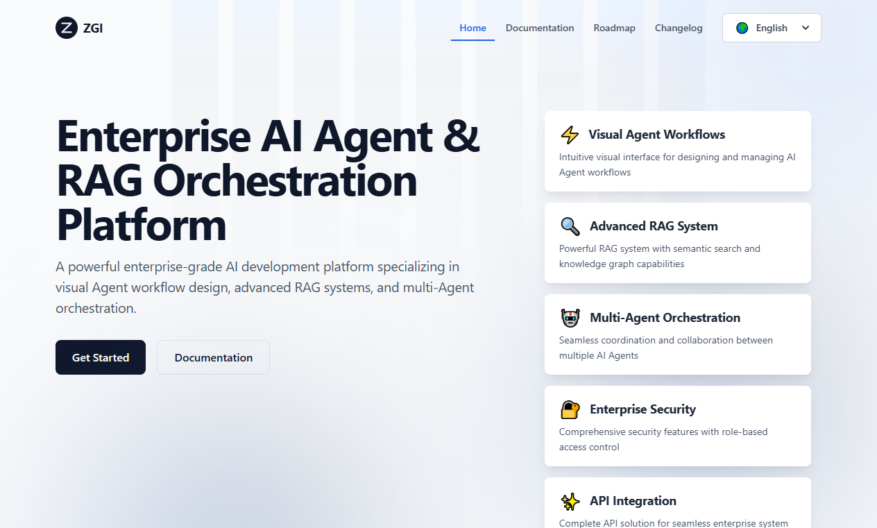Viewport: 877px width, 528px height.
Task: Click the ZGI brand name text
Action: click(x=93, y=28)
